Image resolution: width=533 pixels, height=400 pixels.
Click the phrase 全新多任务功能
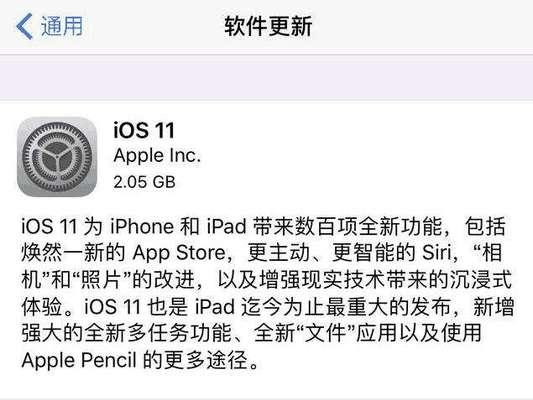click(x=158, y=333)
